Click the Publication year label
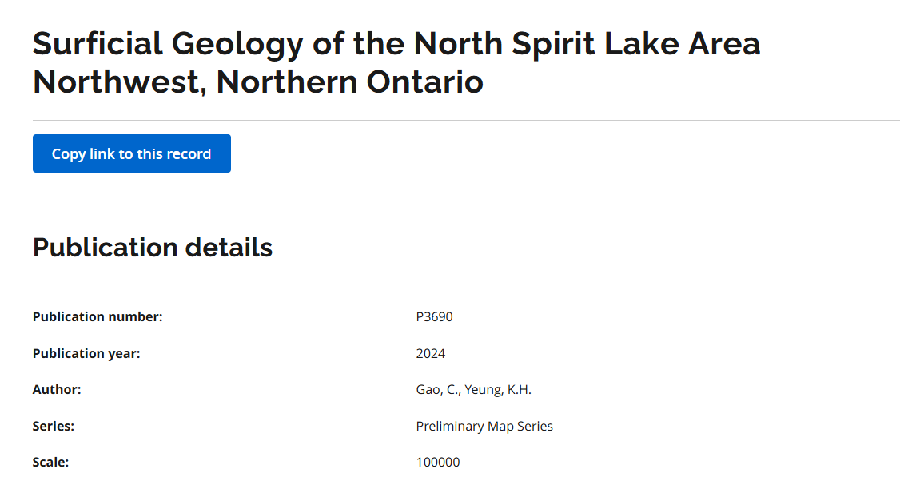 coord(86,353)
